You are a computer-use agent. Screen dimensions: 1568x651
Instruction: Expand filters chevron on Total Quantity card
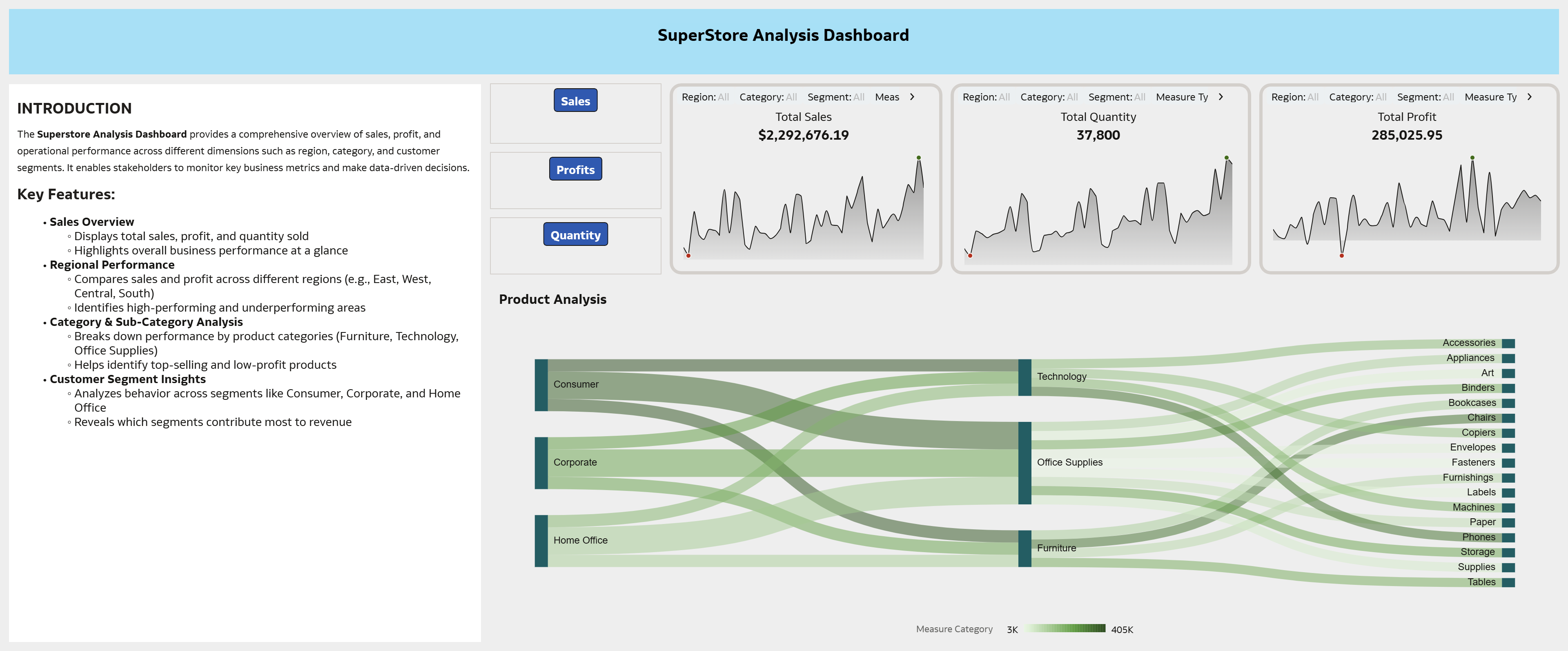(x=1221, y=97)
